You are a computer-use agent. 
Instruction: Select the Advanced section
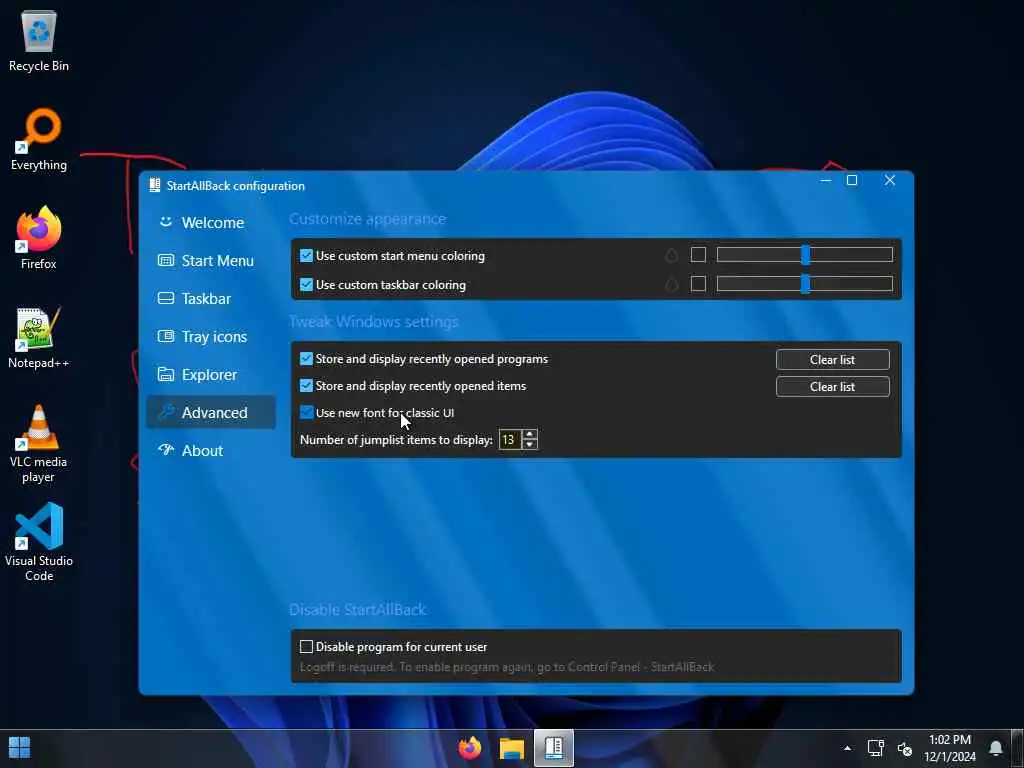(x=211, y=412)
